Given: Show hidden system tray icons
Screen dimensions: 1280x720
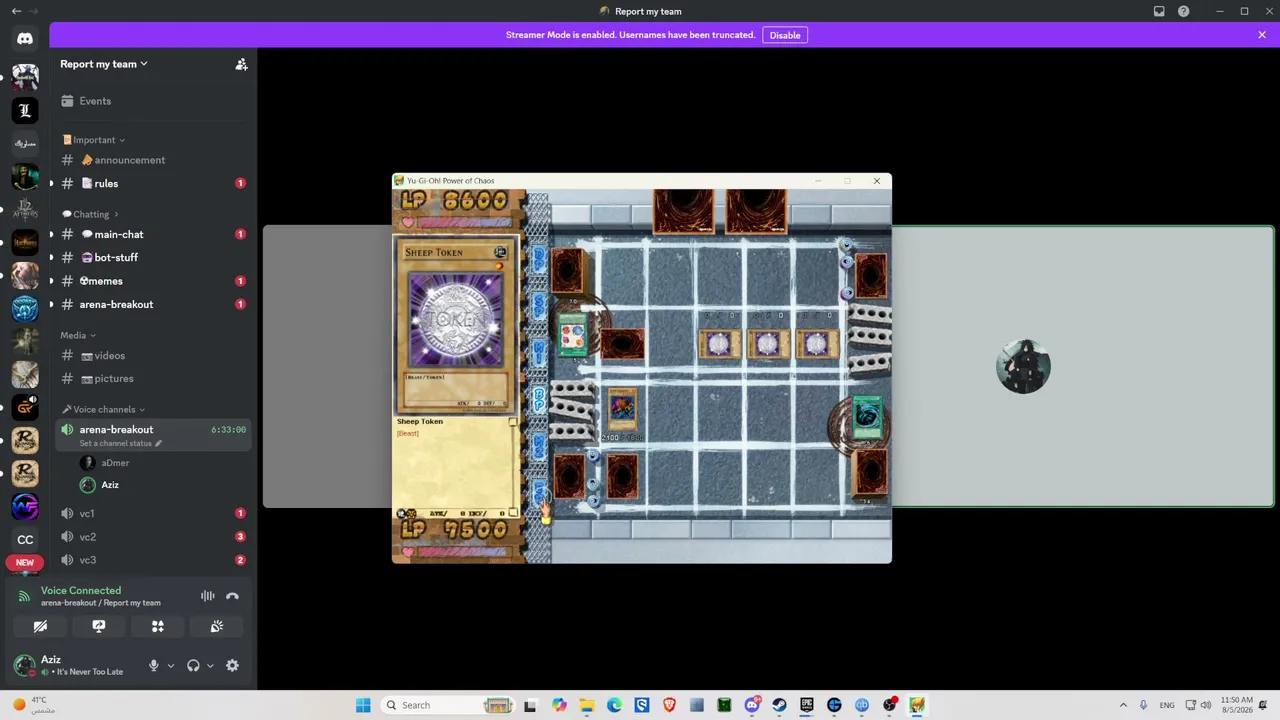Looking at the screenshot, I should (x=1123, y=705).
